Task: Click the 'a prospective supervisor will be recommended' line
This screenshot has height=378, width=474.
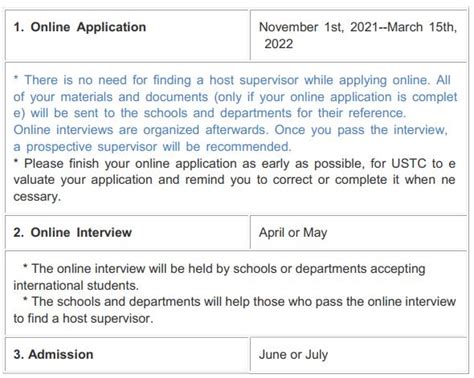Action: pos(152,147)
